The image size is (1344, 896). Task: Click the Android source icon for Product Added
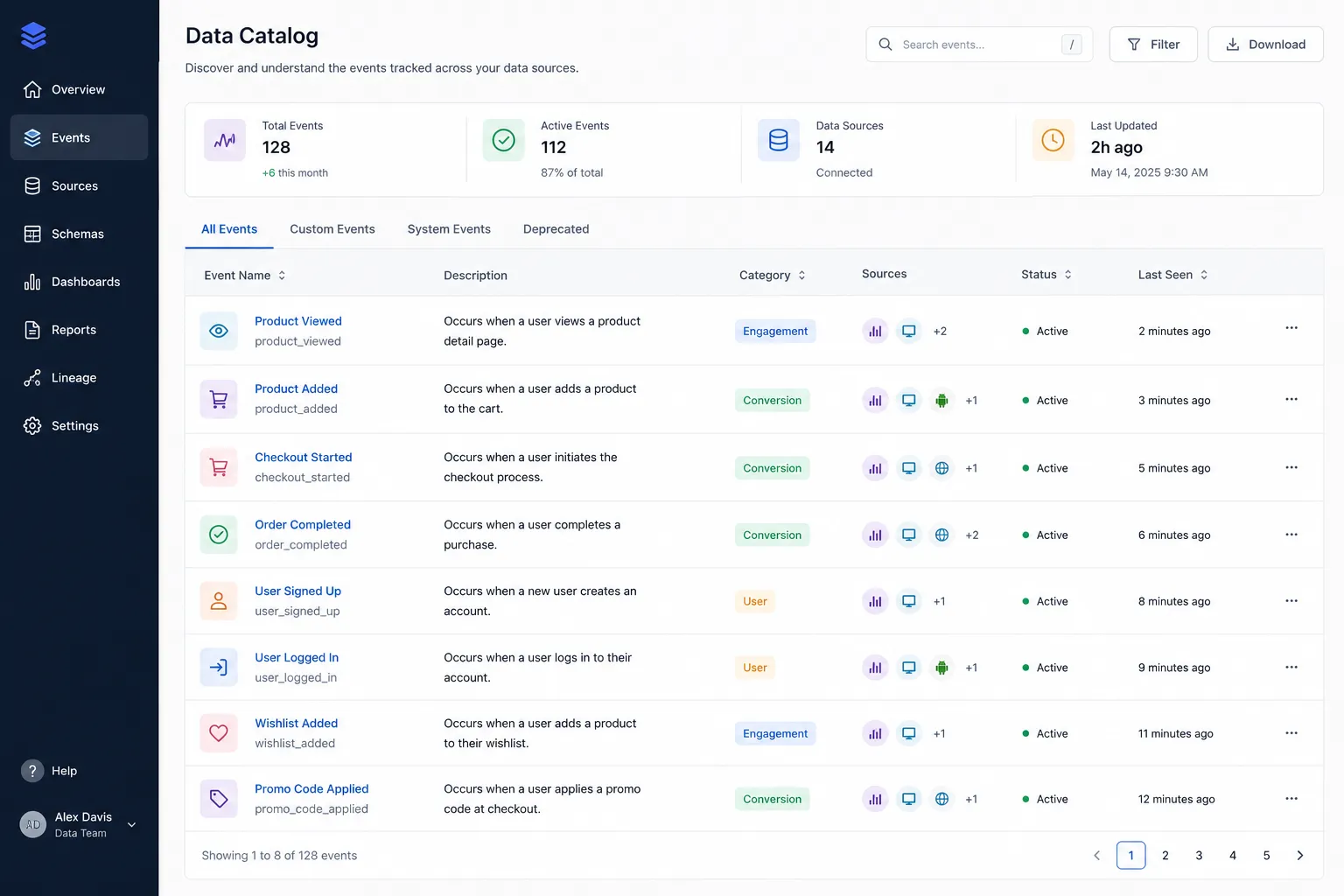941,401
